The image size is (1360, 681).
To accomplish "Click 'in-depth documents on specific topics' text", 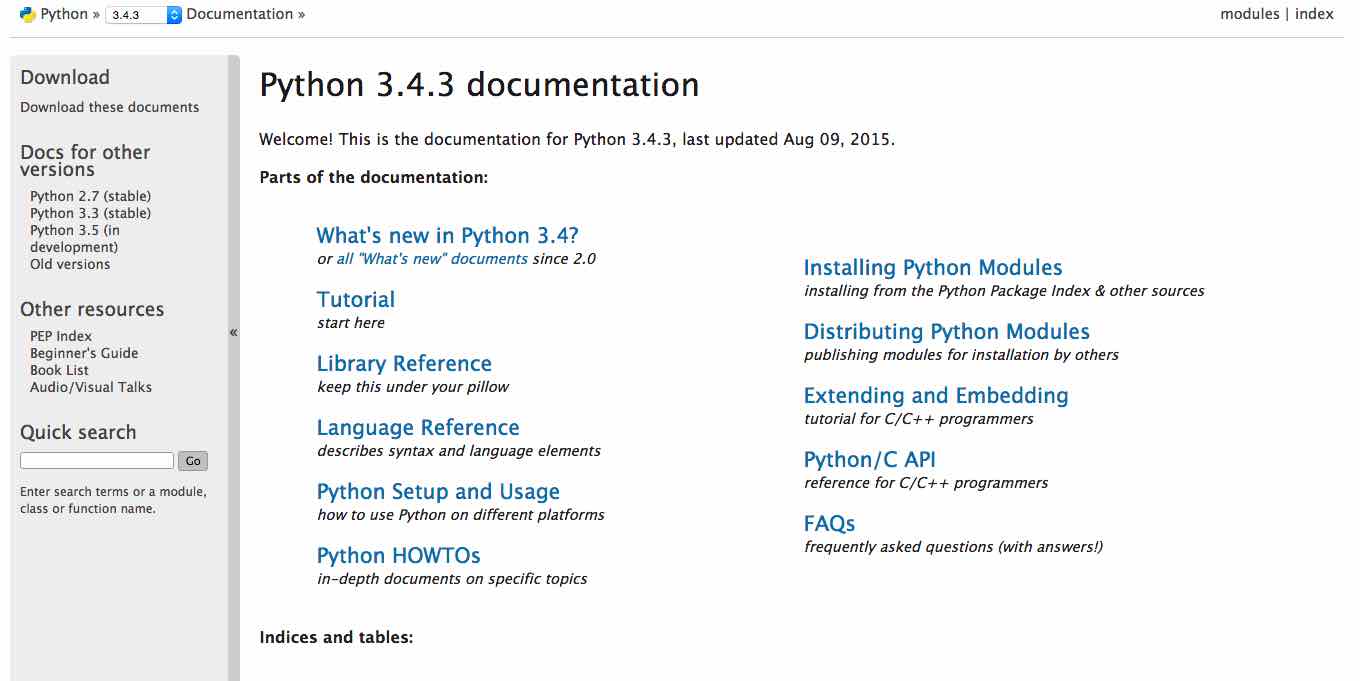I will 452,579.
